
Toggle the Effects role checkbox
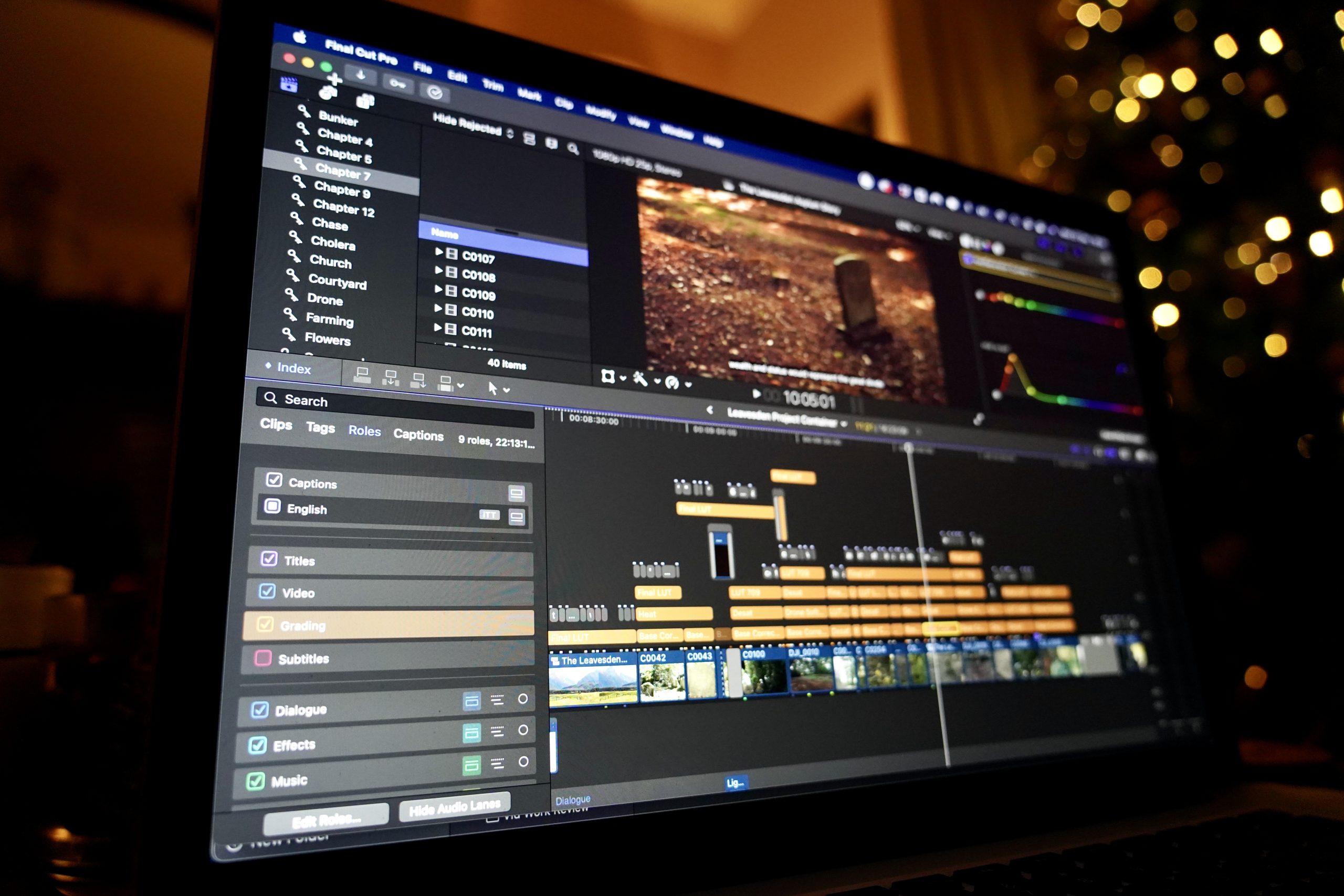[x=257, y=745]
